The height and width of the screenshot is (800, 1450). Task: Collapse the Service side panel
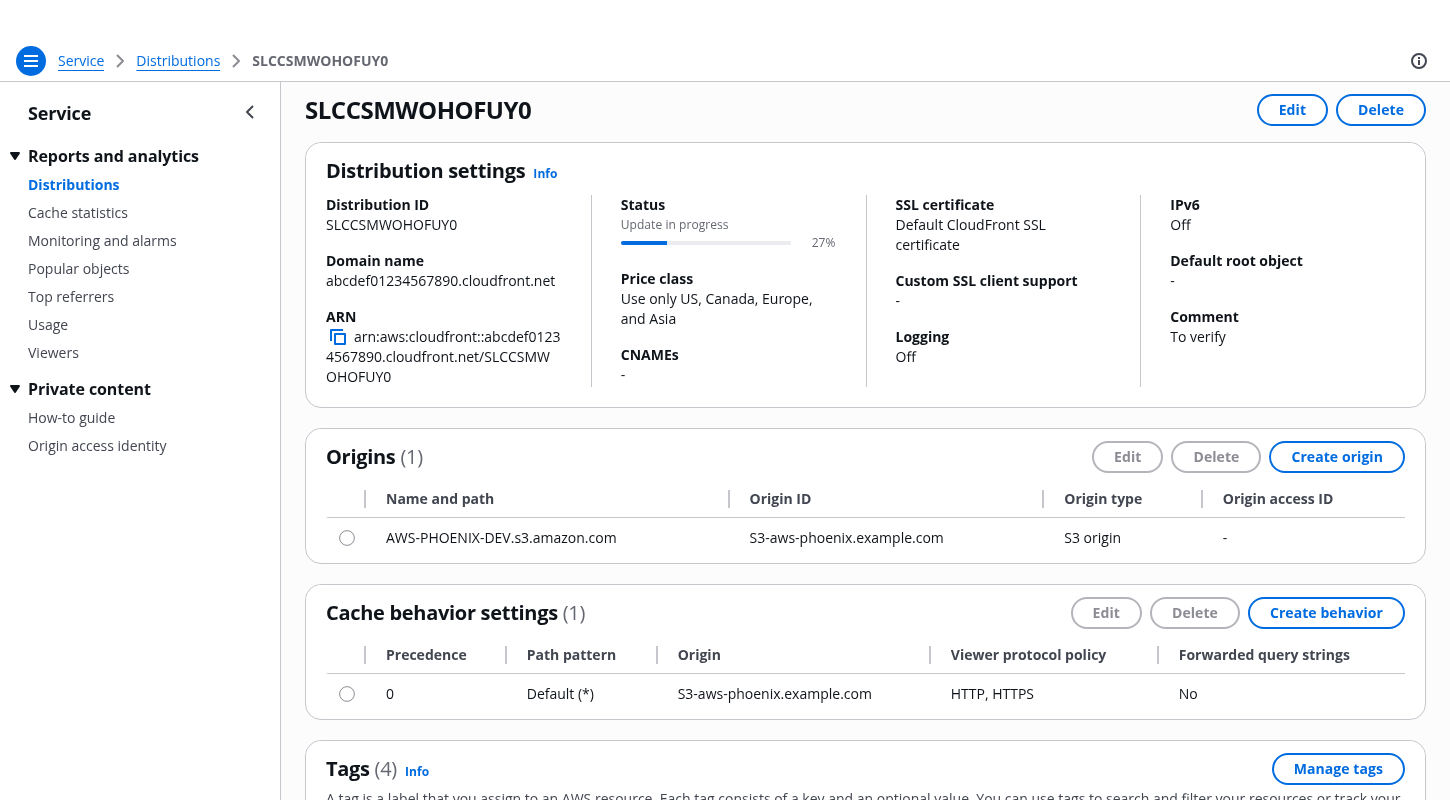point(250,113)
